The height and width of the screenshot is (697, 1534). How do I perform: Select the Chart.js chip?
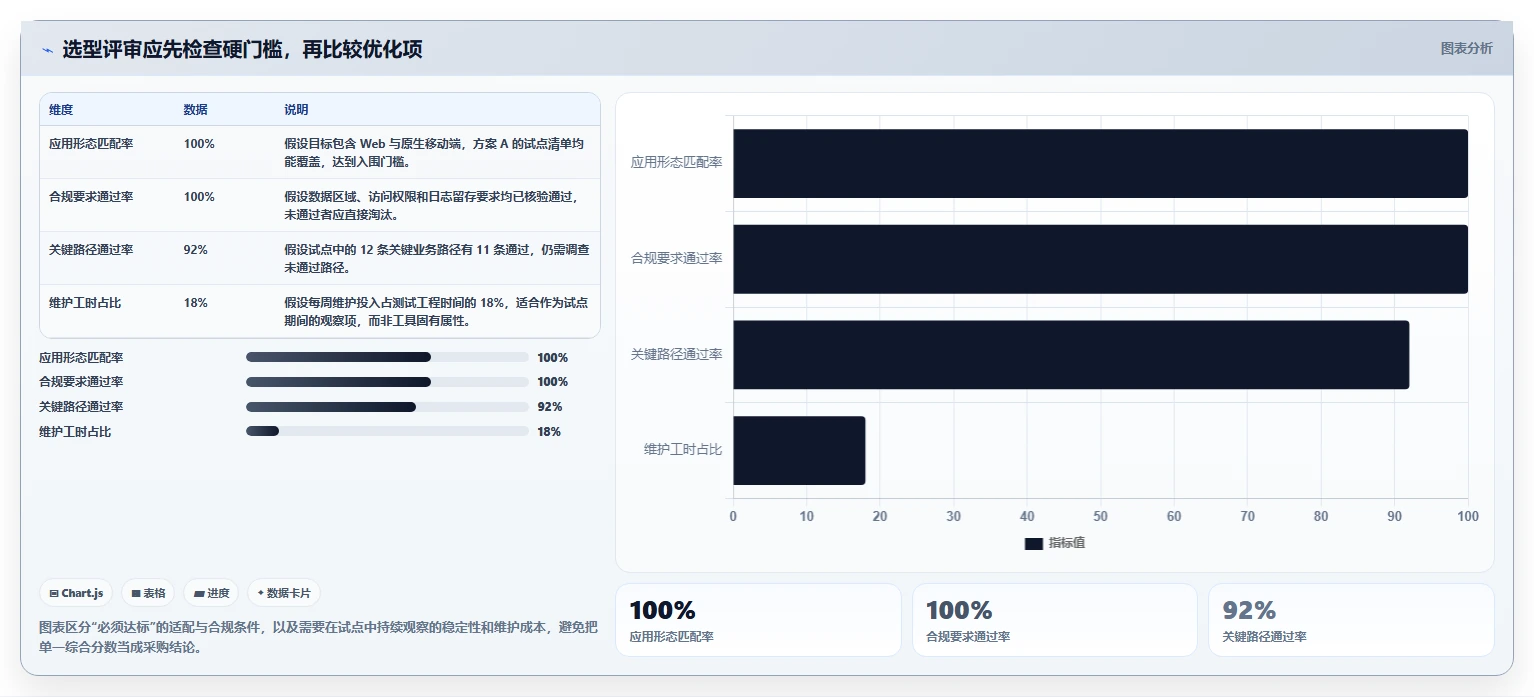tap(77, 593)
